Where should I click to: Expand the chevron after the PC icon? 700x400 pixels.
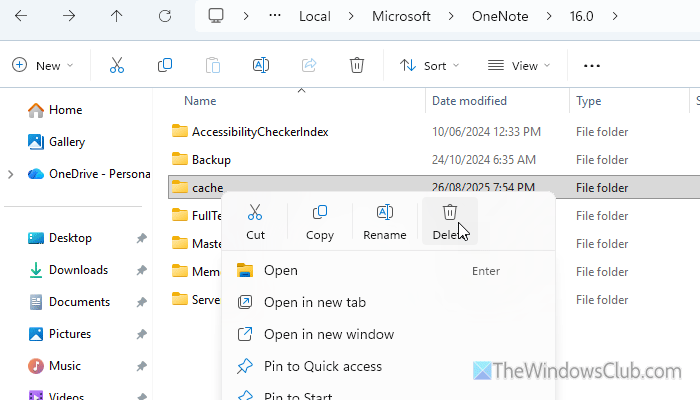pyautogui.click(x=246, y=17)
